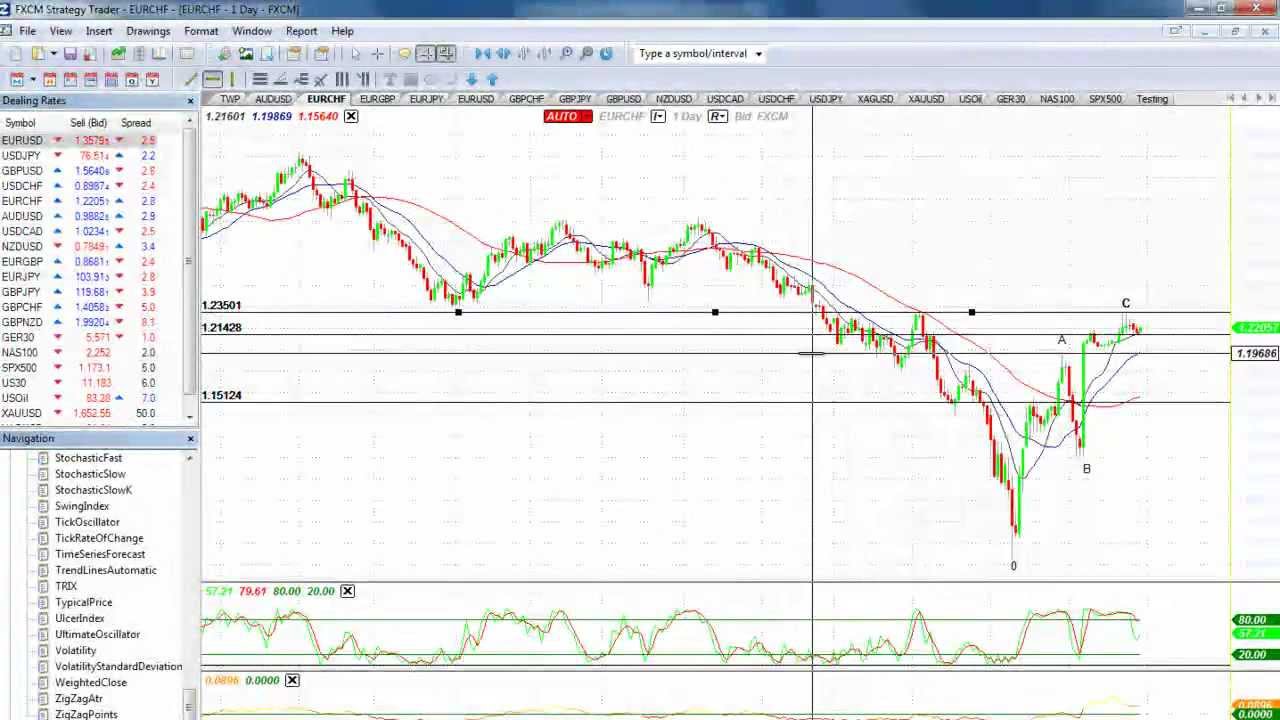Select the crosshair cursor tool
Screen dimensions: 1280x720
coord(377,54)
